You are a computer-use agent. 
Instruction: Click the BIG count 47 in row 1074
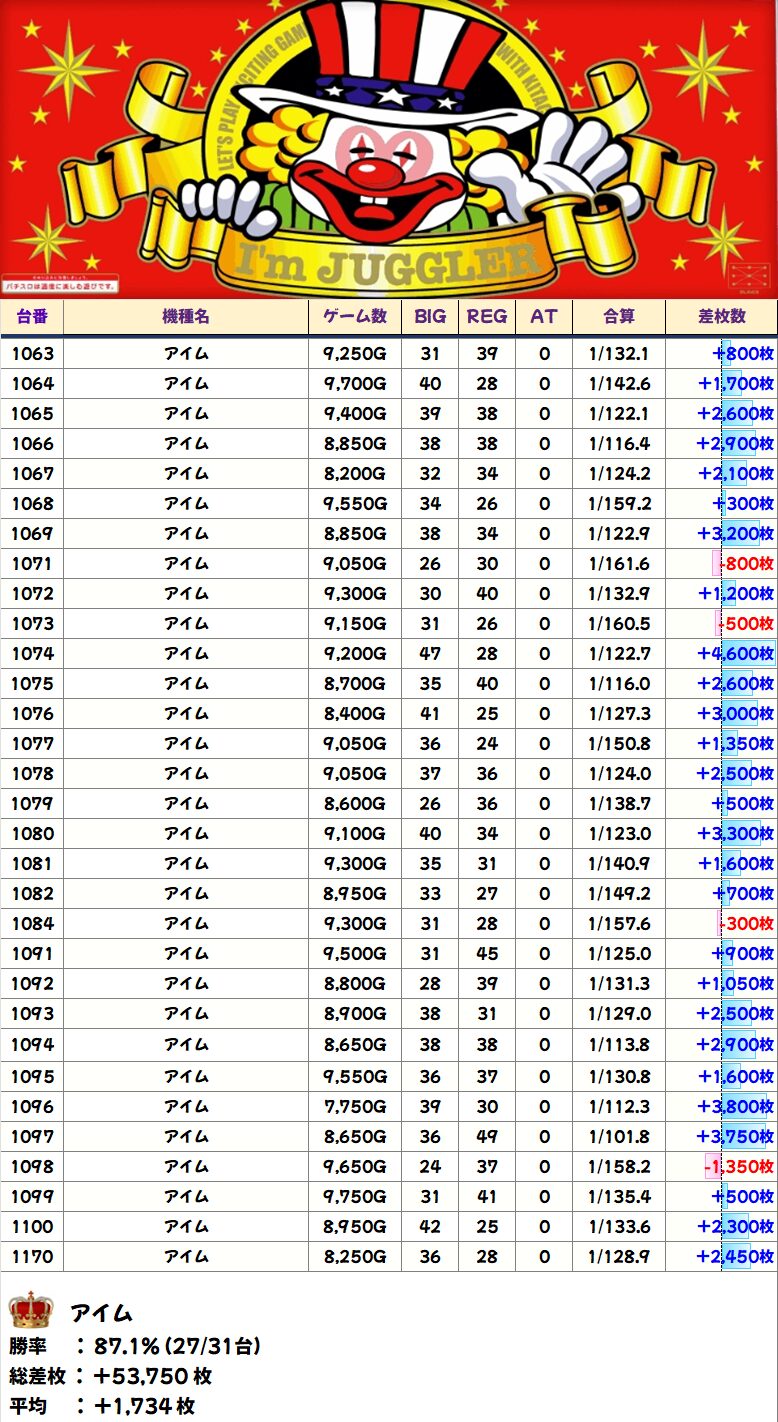coord(430,653)
